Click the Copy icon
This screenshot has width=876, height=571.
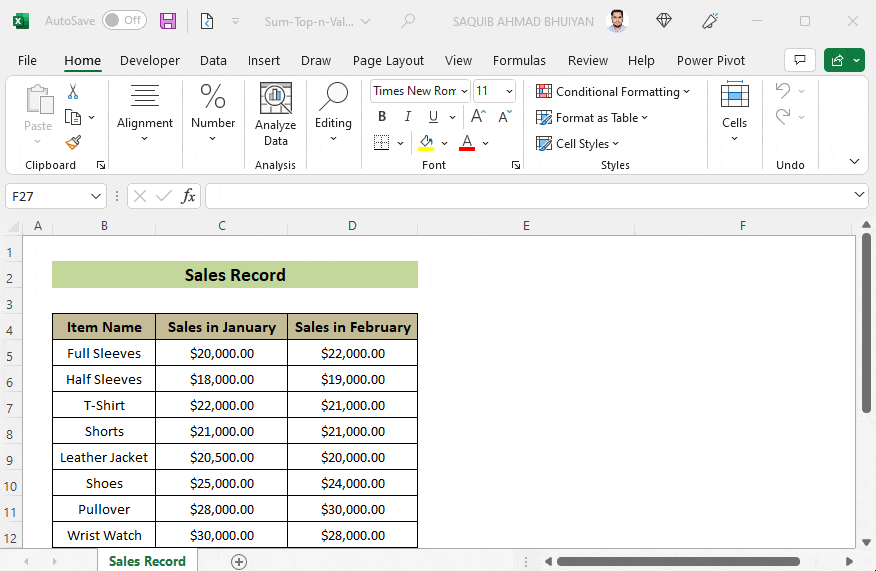[x=73, y=117]
